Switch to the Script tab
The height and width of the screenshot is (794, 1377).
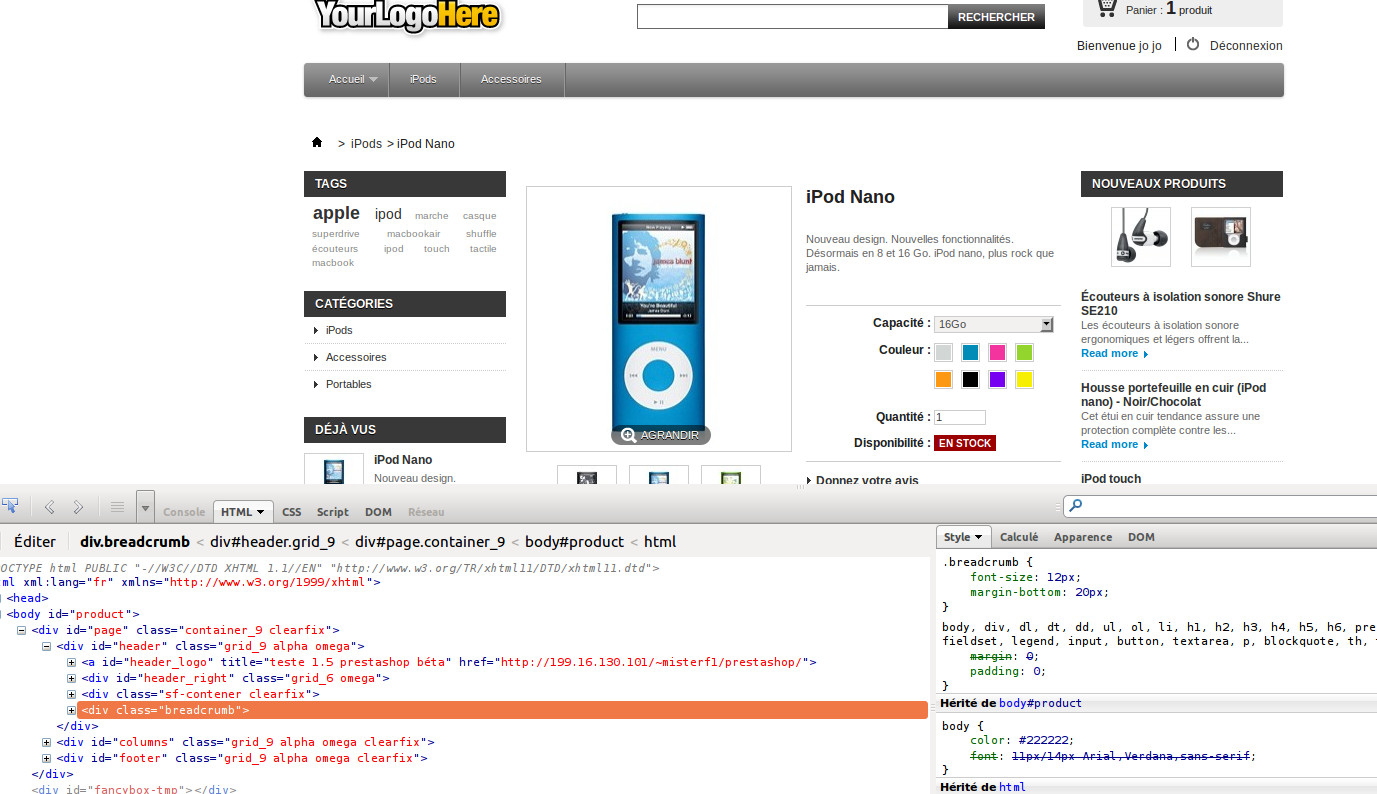point(333,512)
